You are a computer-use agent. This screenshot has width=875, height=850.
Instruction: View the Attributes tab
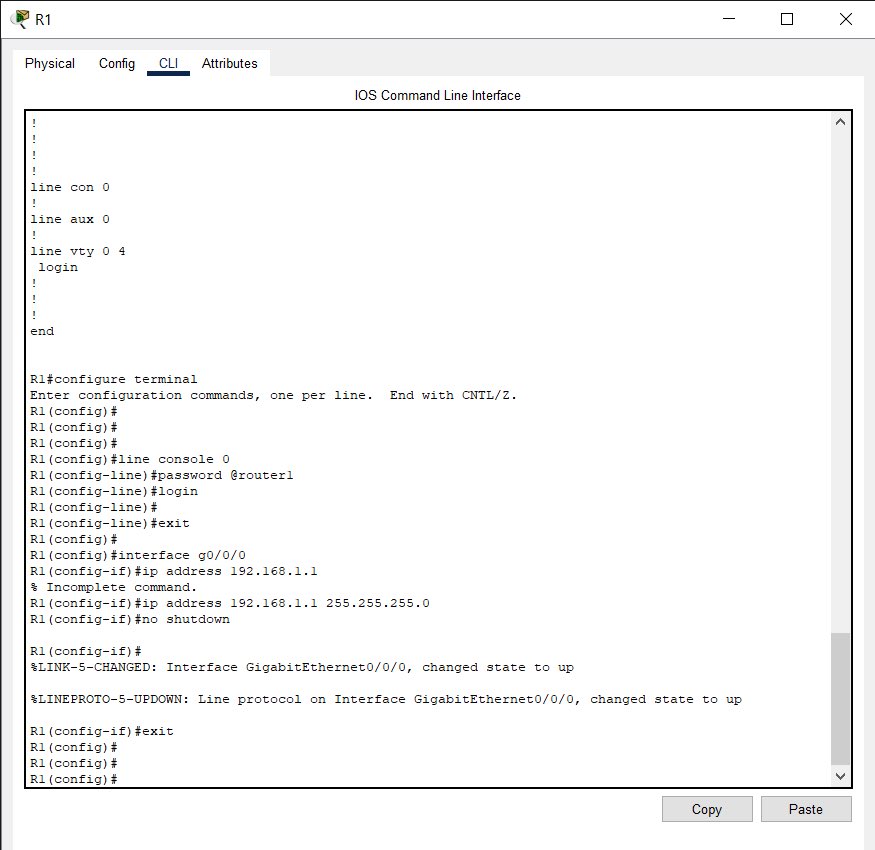pos(229,63)
